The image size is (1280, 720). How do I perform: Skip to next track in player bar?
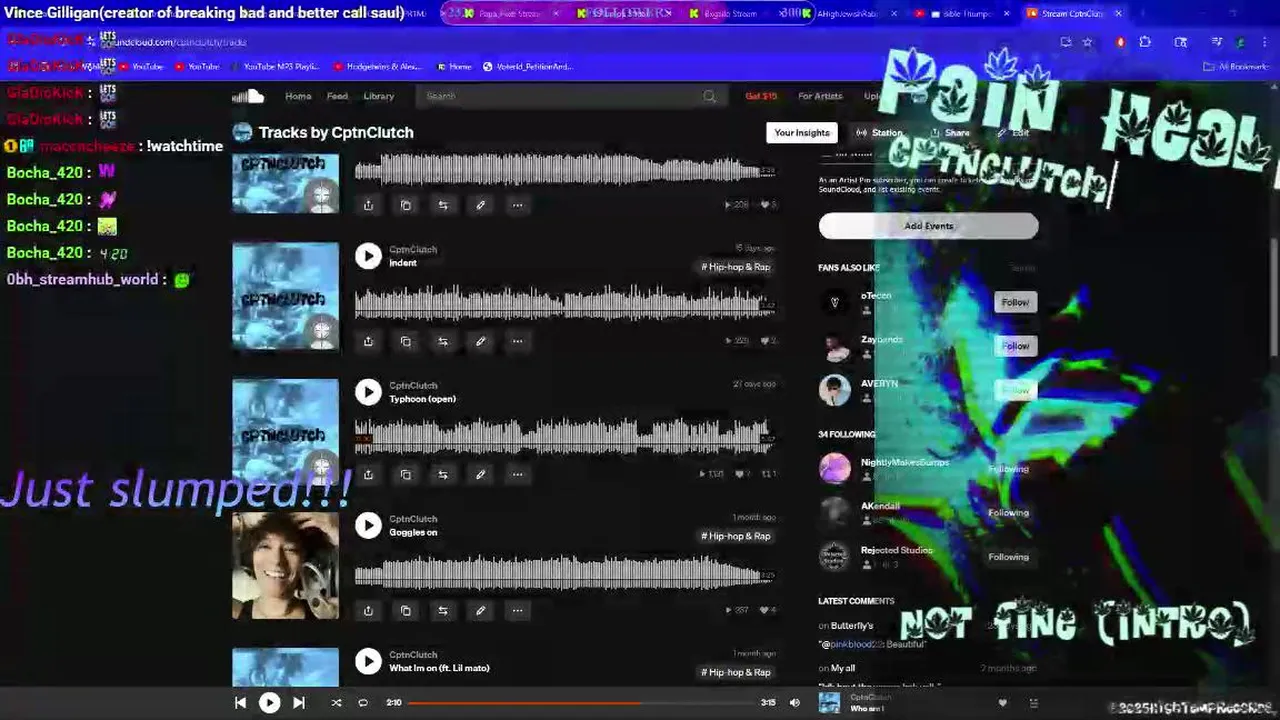pyautogui.click(x=298, y=703)
